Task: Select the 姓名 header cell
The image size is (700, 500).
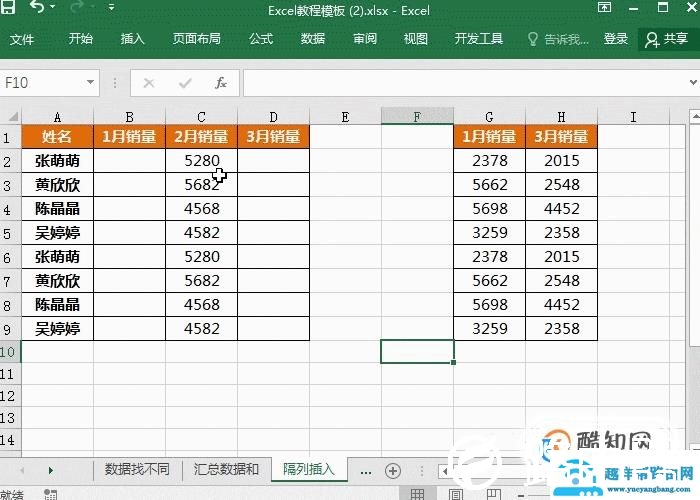Action: [x=57, y=137]
